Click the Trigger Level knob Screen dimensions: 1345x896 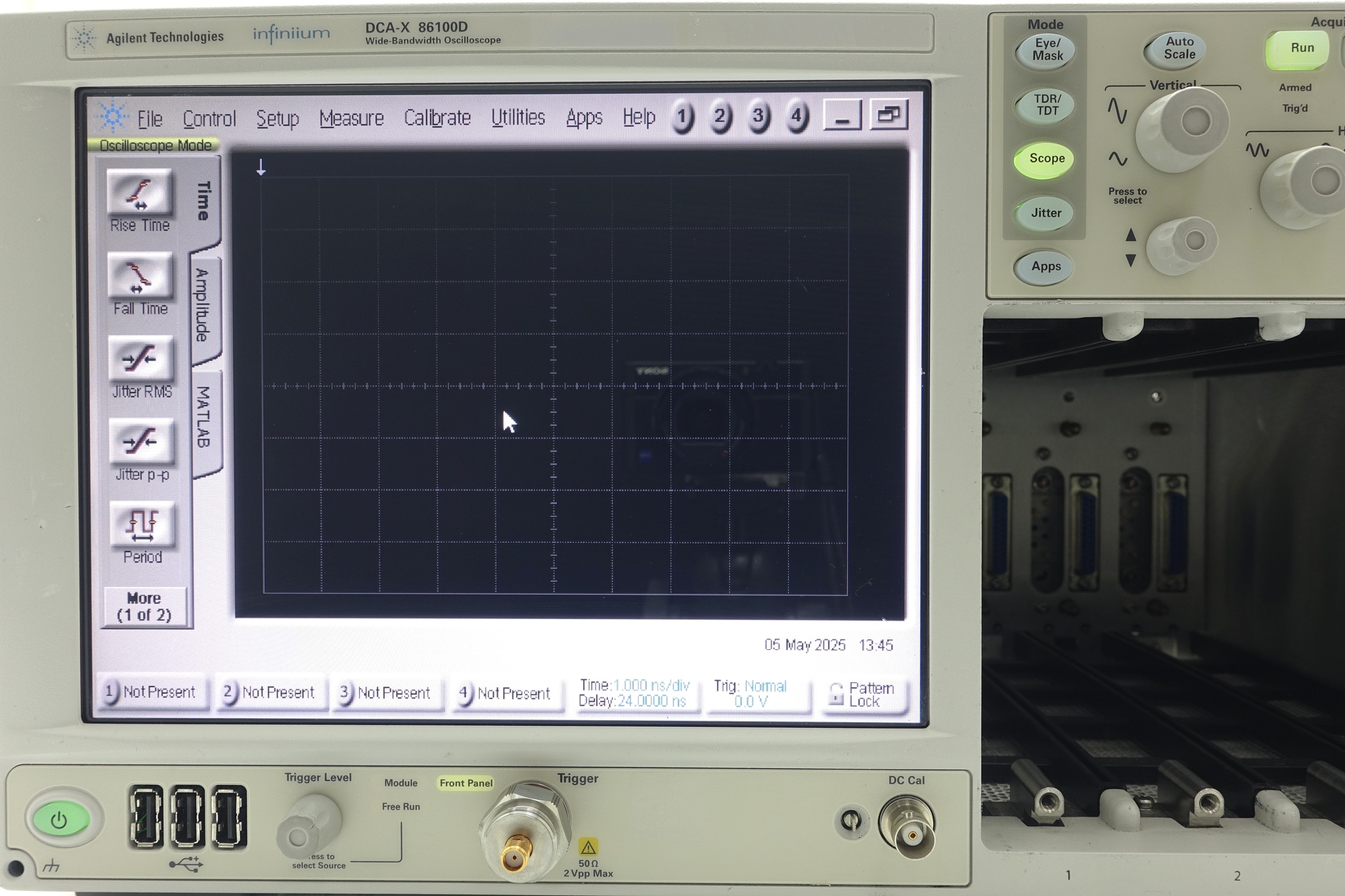tap(309, 826)
